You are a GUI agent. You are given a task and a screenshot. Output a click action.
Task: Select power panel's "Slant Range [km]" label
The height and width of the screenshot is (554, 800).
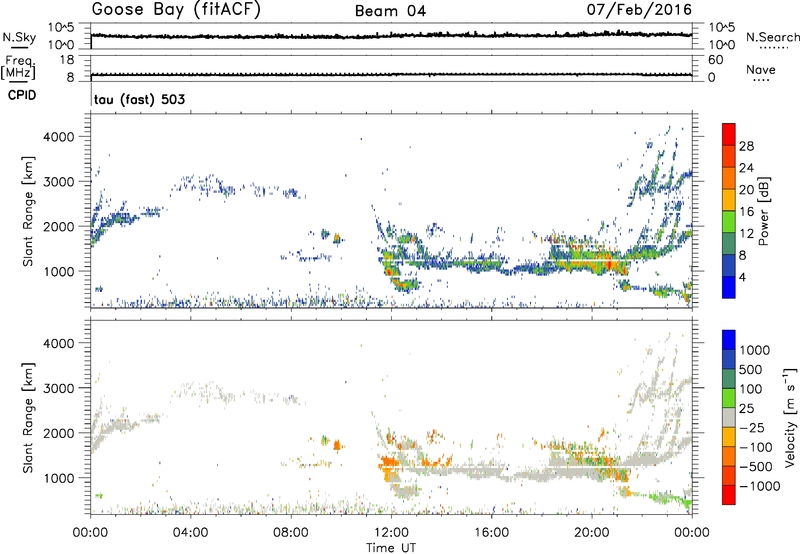28,211
